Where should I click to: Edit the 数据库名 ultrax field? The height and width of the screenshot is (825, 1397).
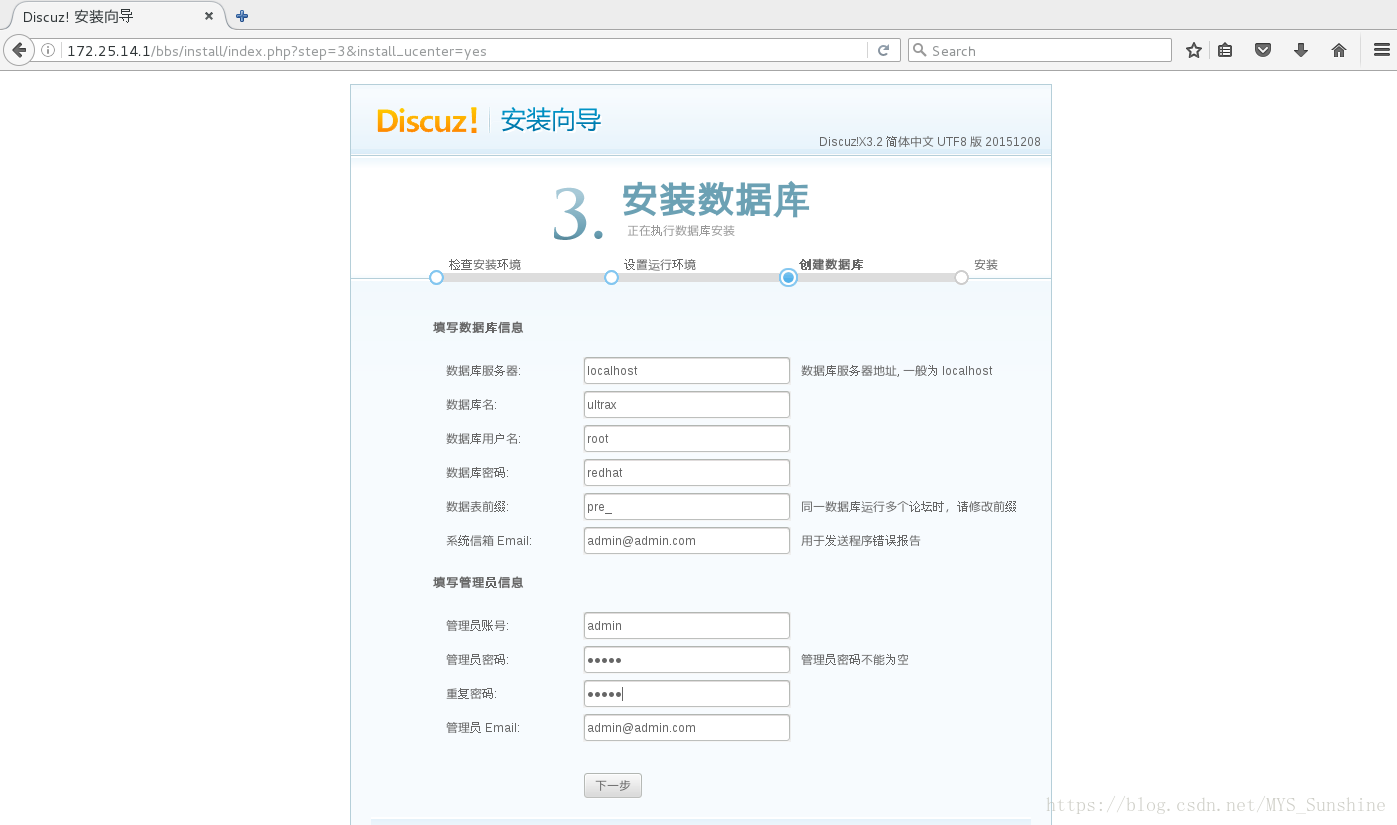pos(687,404)
